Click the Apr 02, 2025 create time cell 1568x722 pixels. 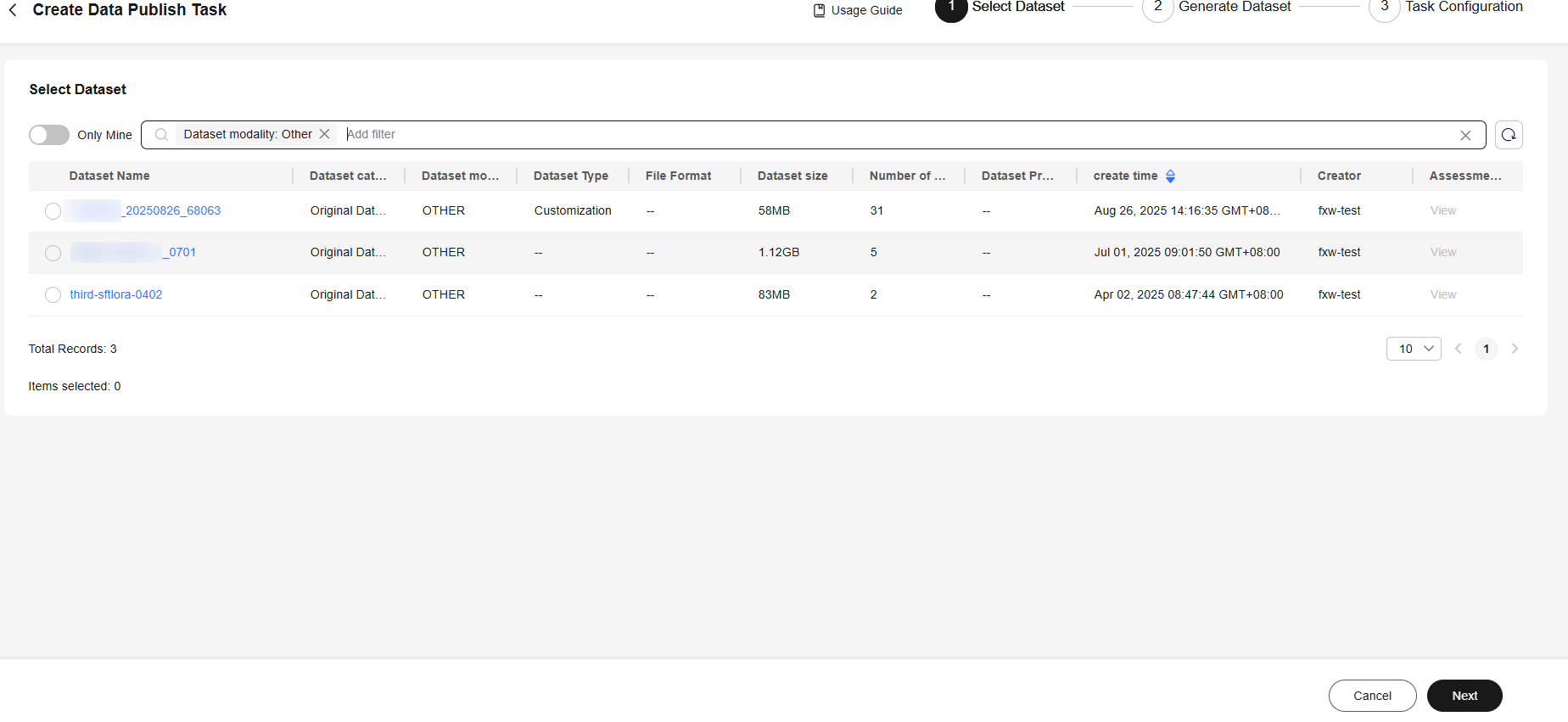tap(1189, 294)
